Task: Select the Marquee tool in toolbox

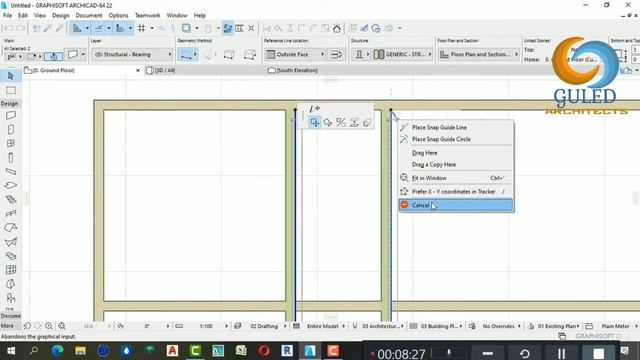Action: tap(11, 90)
